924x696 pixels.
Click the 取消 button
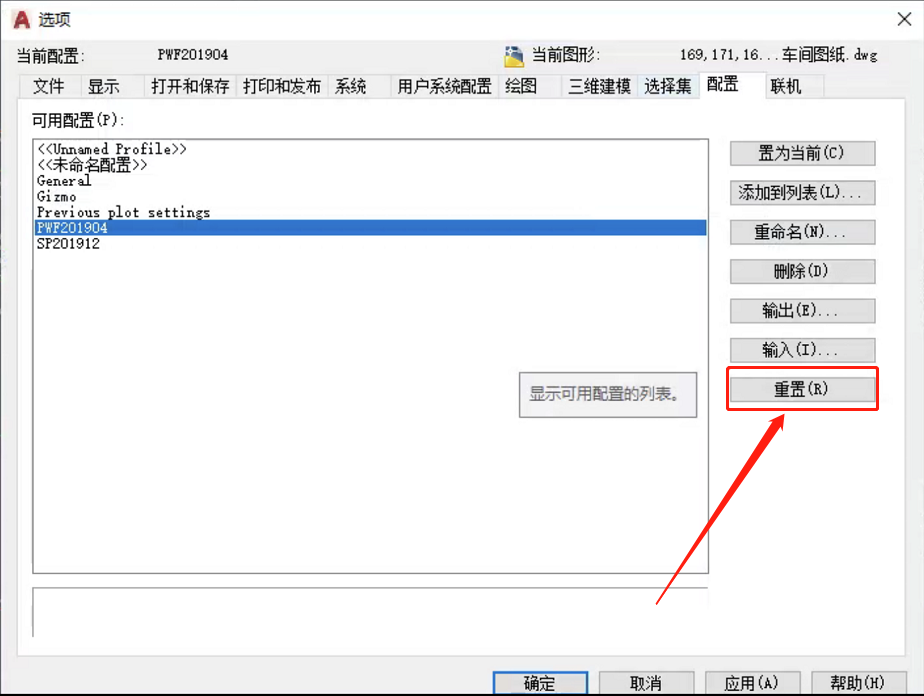(x=646, y=683)
